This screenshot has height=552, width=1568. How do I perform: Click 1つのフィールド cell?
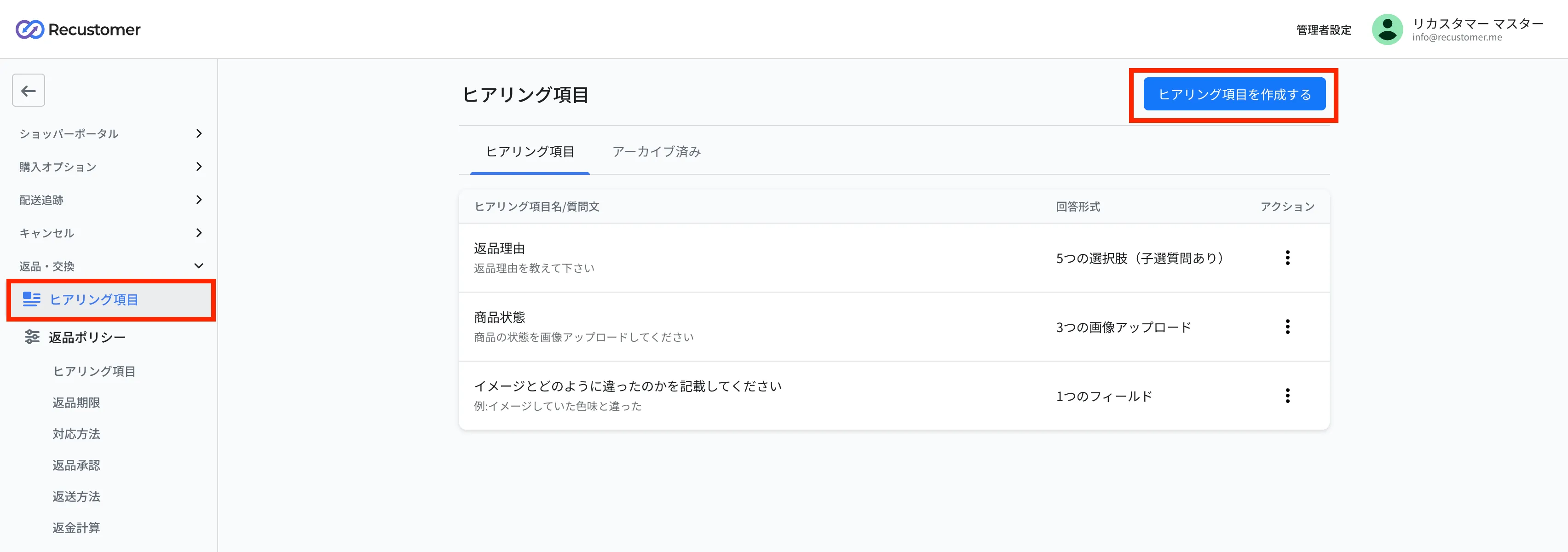pos(1104,396)
